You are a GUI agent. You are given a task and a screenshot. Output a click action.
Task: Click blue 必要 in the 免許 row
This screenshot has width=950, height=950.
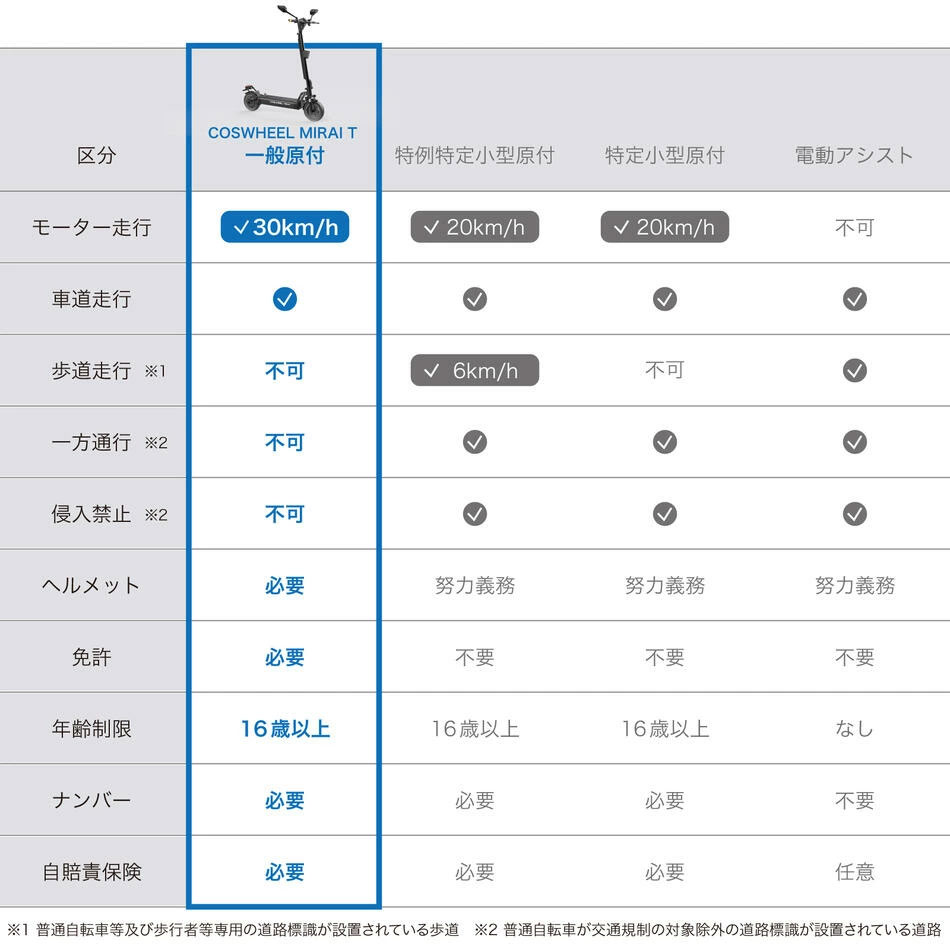[x=285, y=657]
